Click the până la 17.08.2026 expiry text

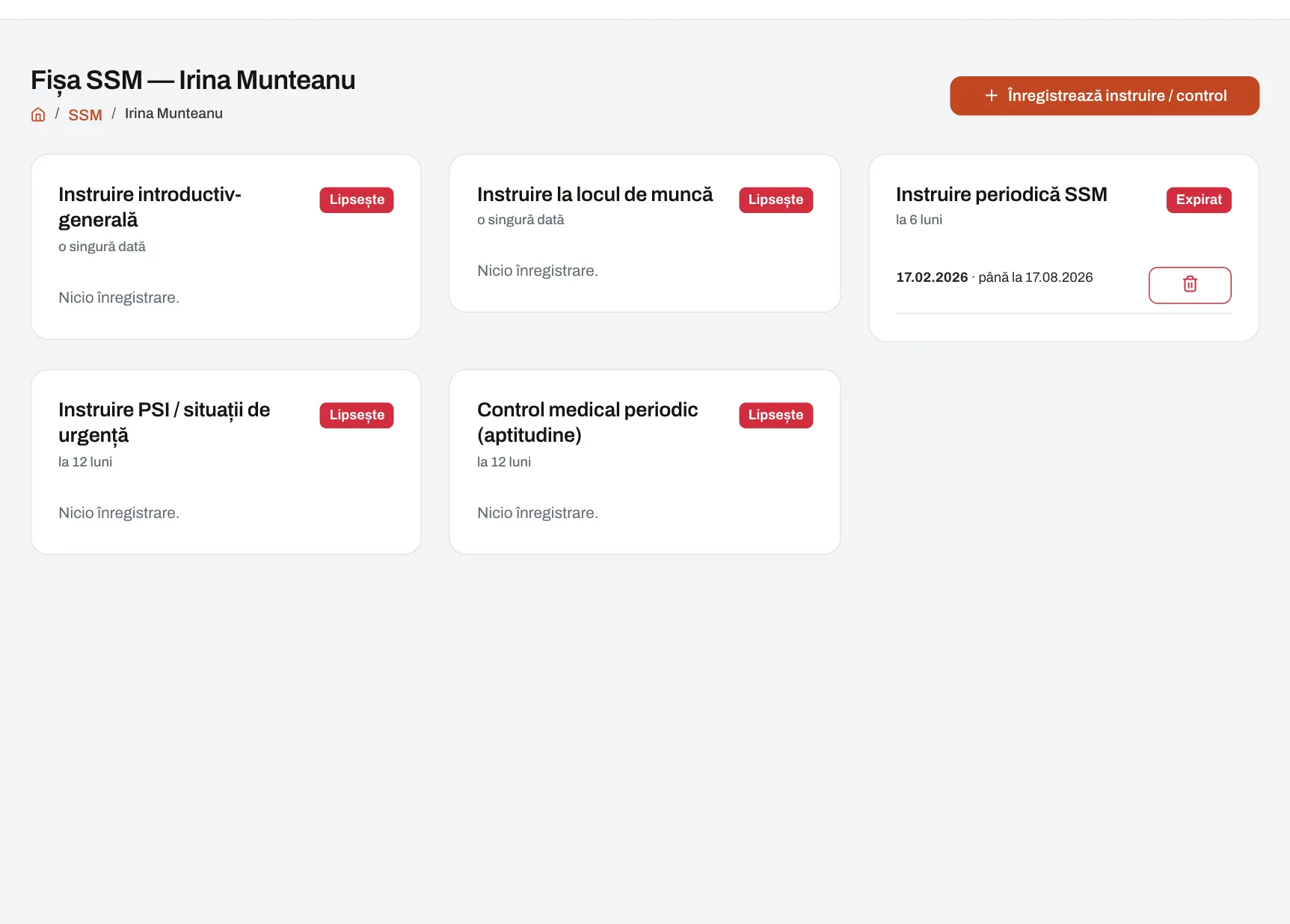tap(1036, 277)
